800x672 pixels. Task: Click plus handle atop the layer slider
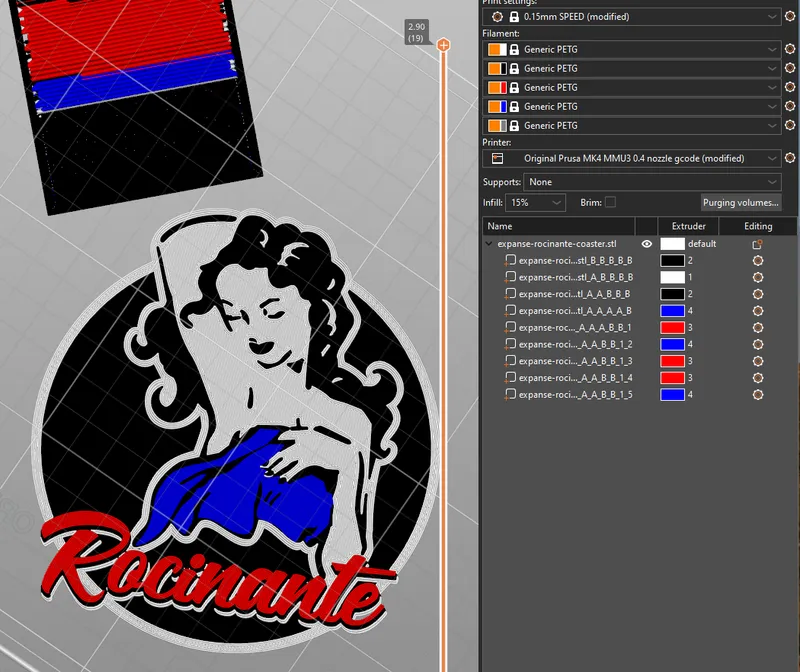[442, 45]
